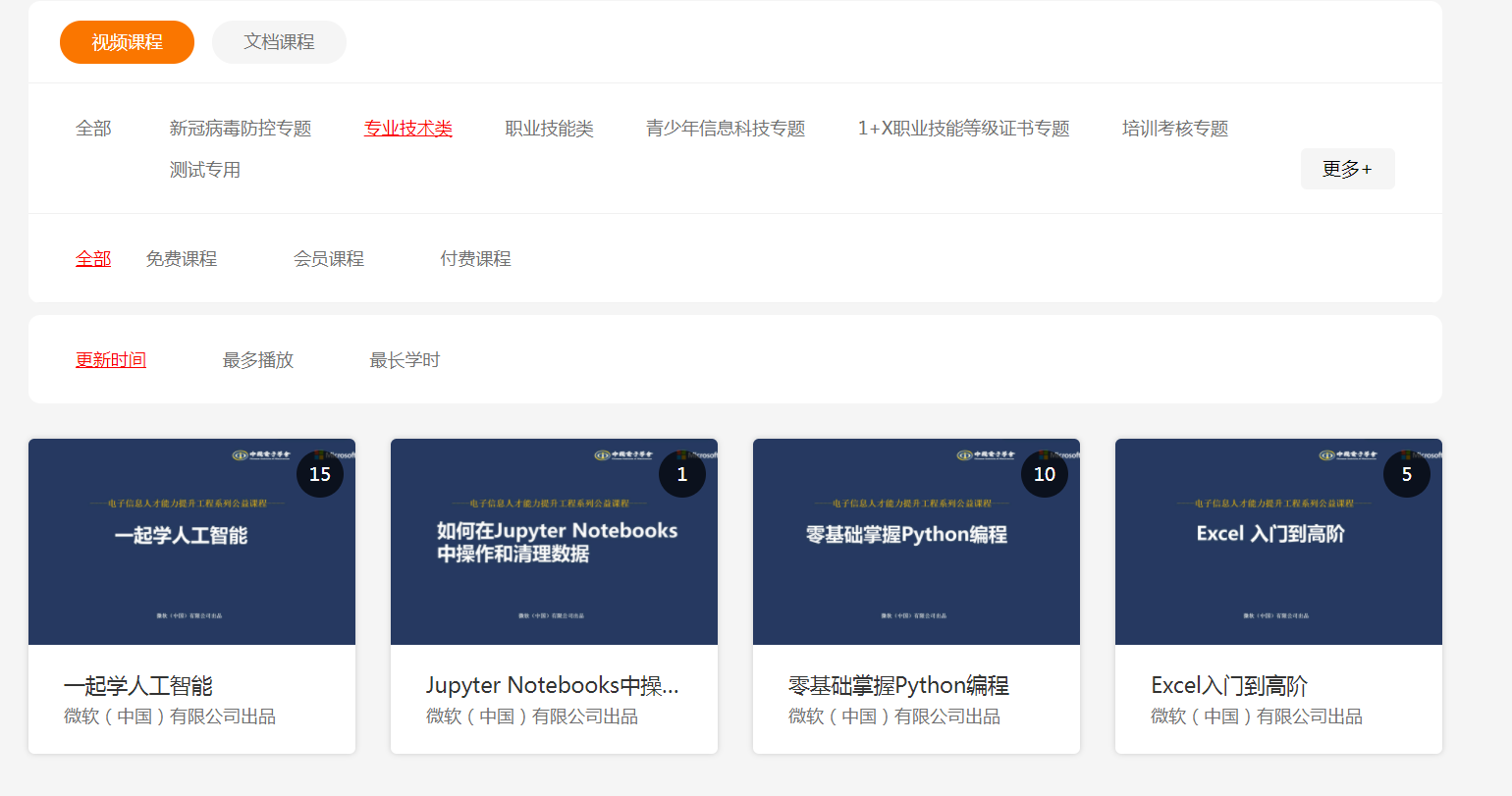Viewport: 1512px width, 796px height.
Task: Click publisher text under 零基础掌握Python编程
Action: [894, 716]
